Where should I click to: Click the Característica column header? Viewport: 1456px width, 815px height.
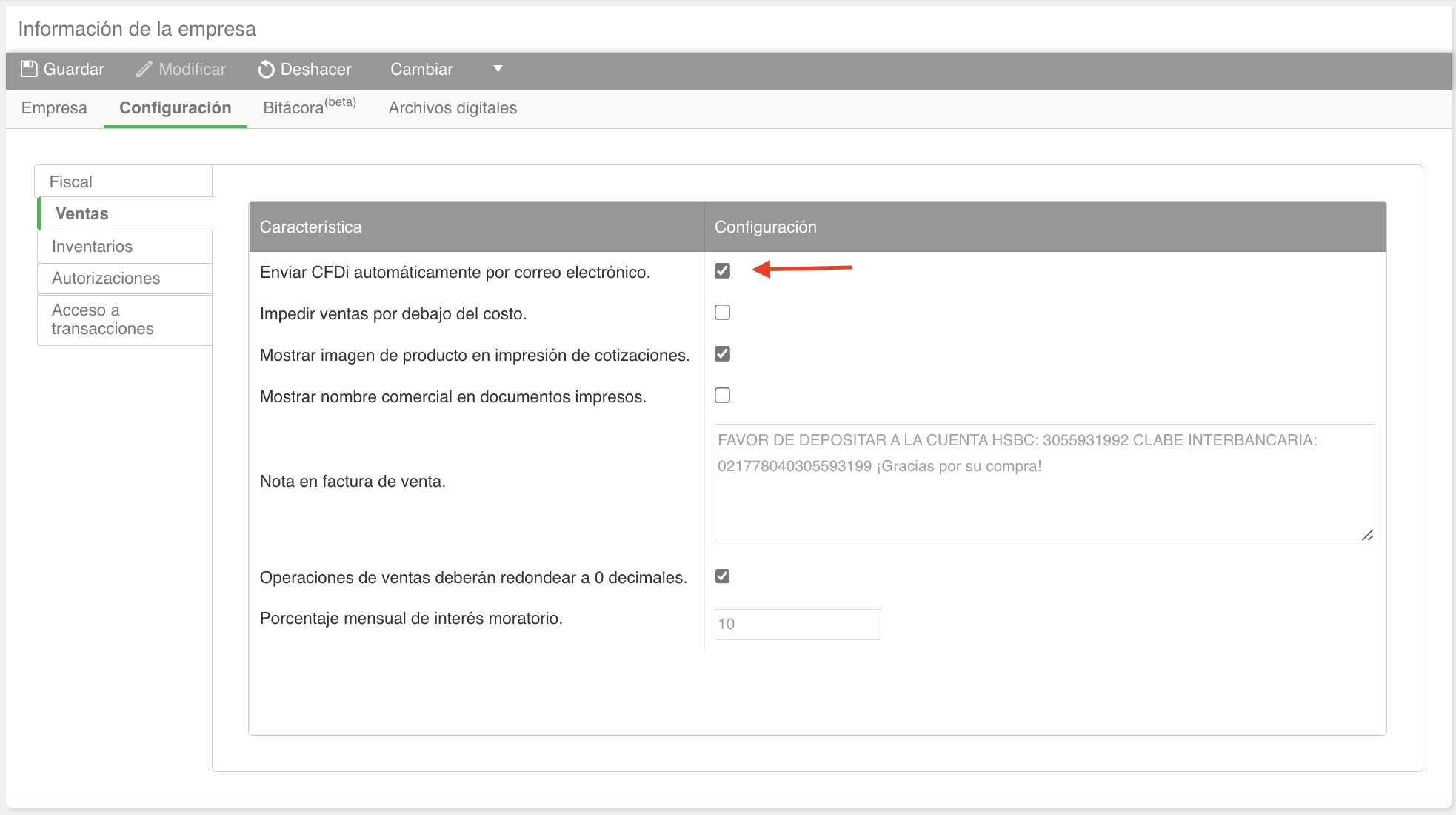point(476,227)
